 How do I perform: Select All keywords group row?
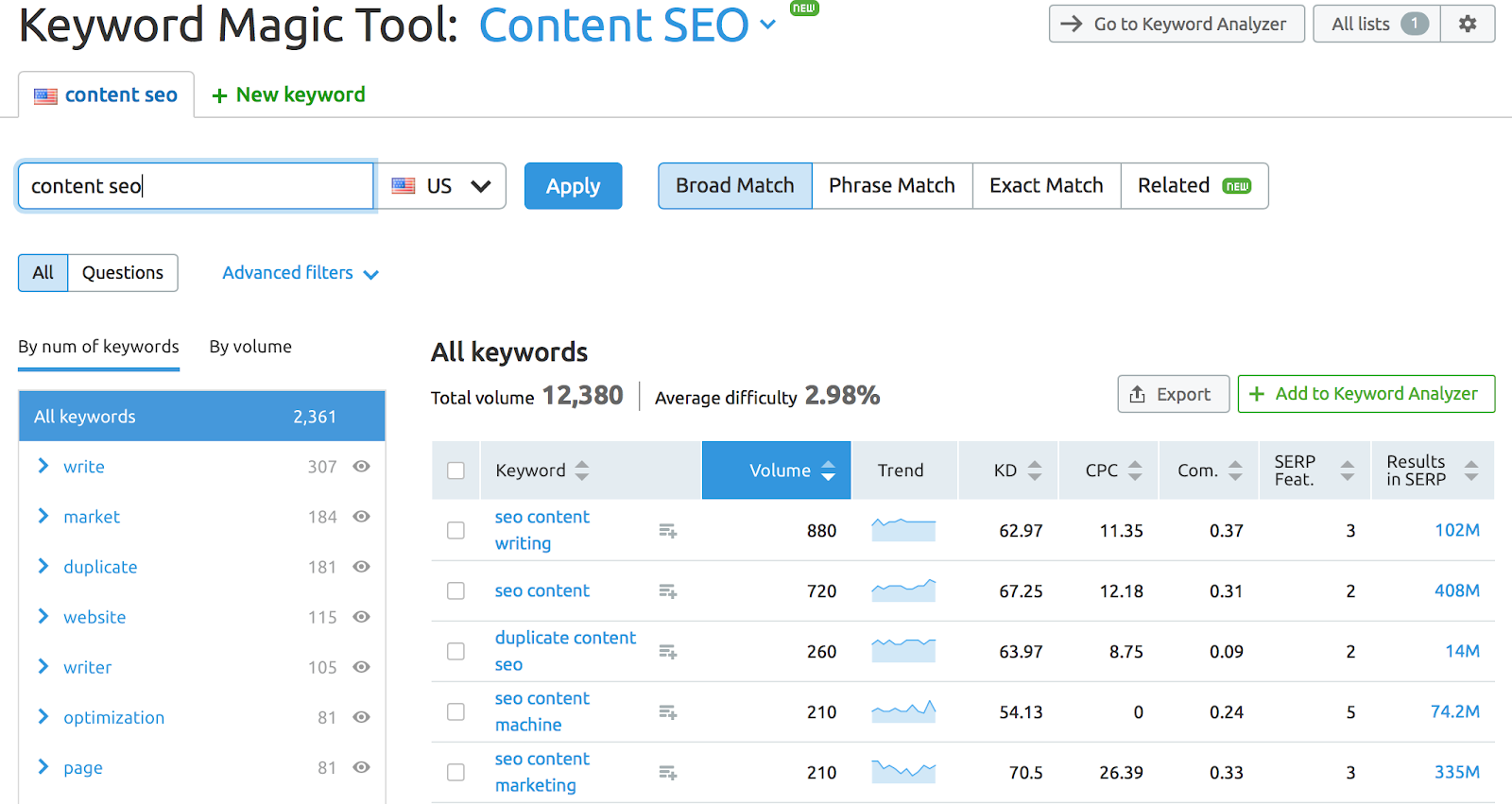[x=202, y=417]
